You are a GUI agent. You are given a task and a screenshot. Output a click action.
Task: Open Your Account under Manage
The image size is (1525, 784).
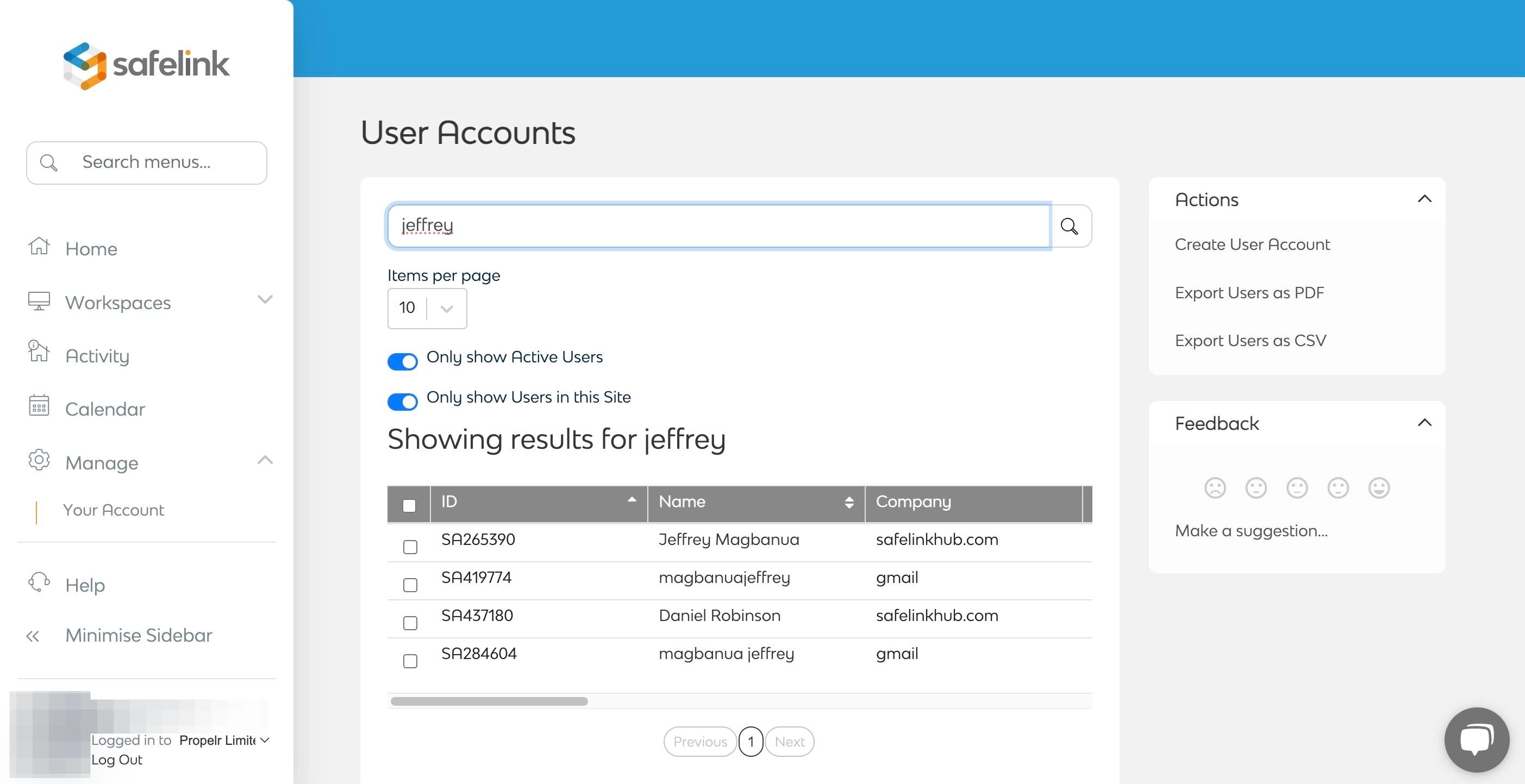click(114, 510)
